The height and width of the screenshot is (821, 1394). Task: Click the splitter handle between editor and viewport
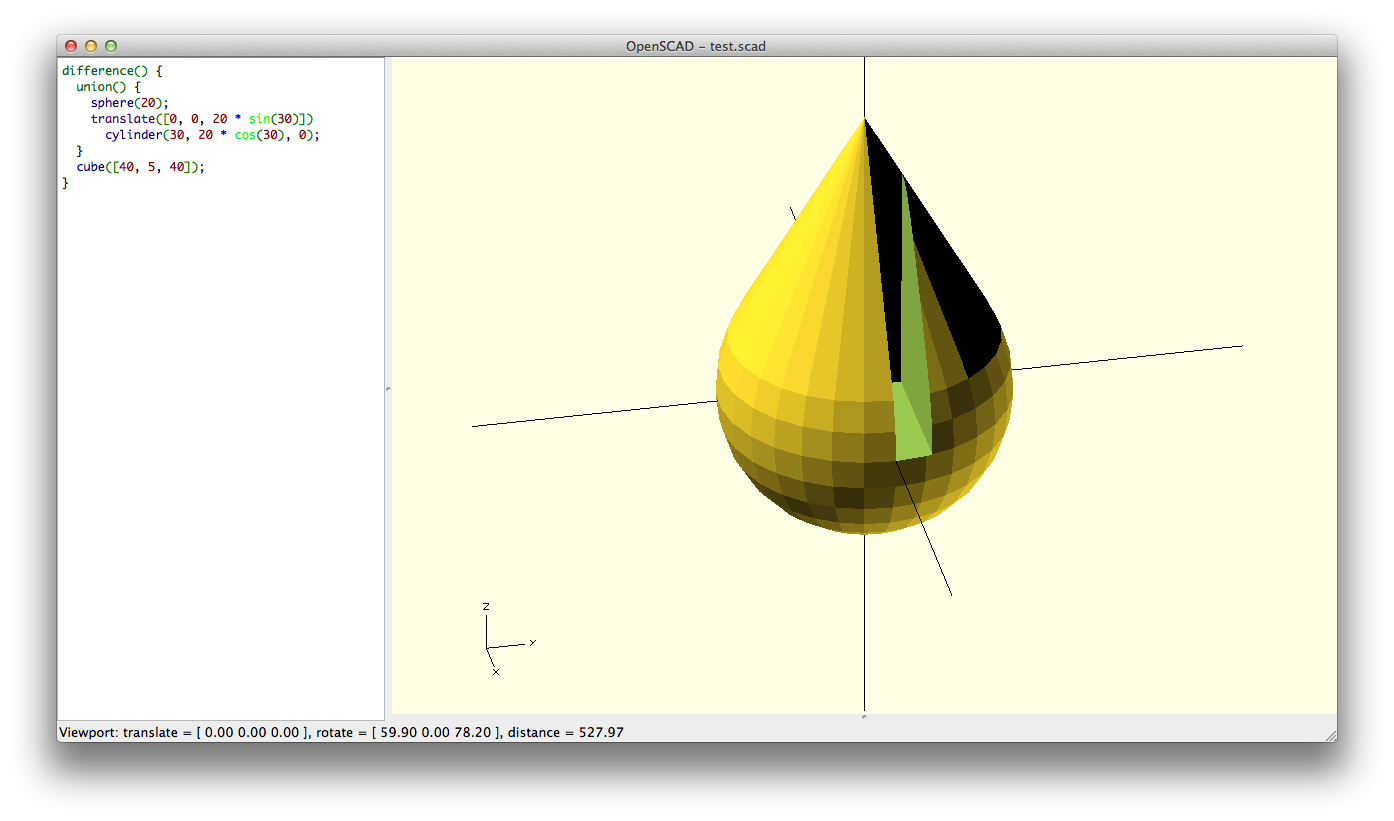coord(388,388)
